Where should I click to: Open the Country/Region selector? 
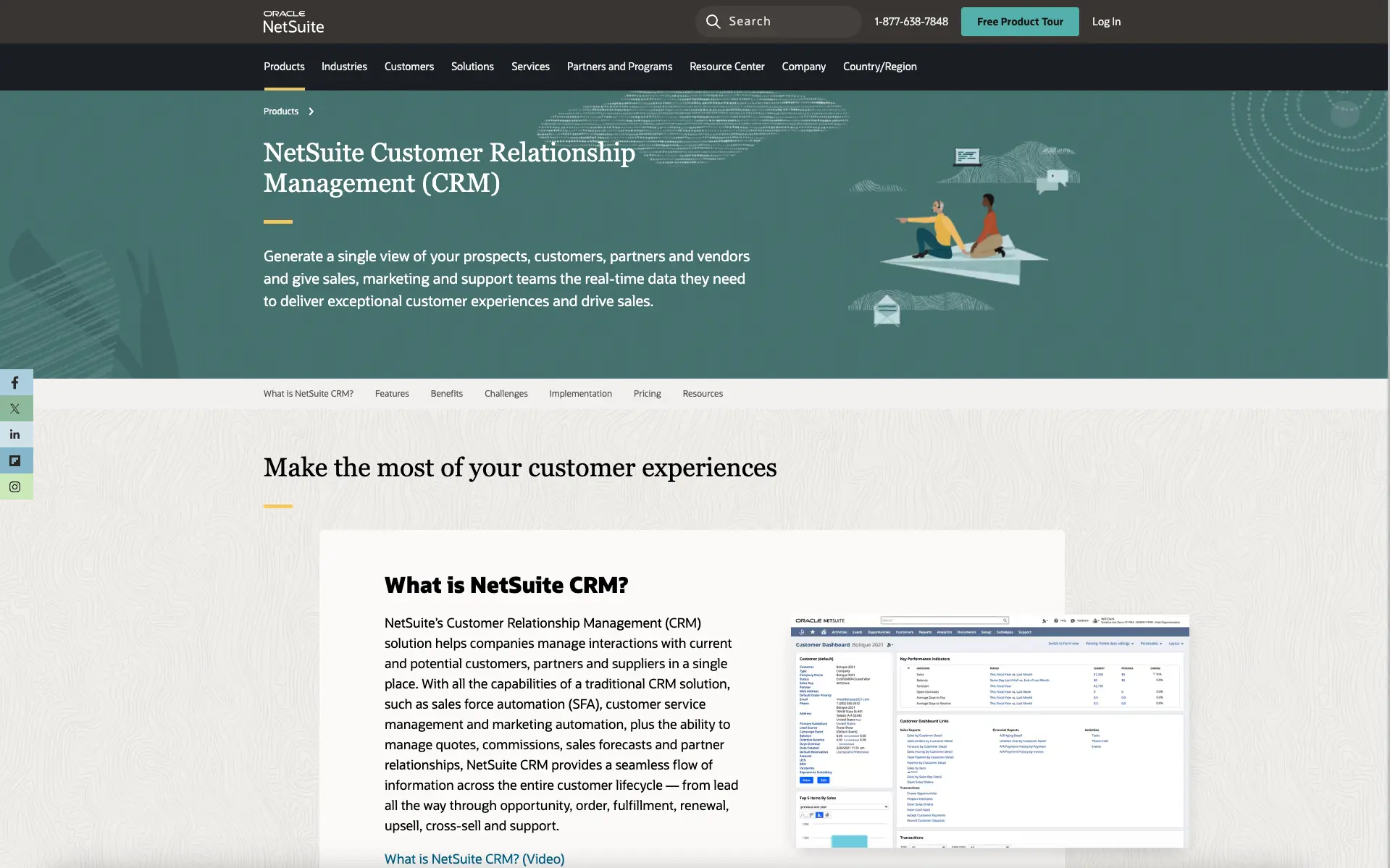(879, 67)
